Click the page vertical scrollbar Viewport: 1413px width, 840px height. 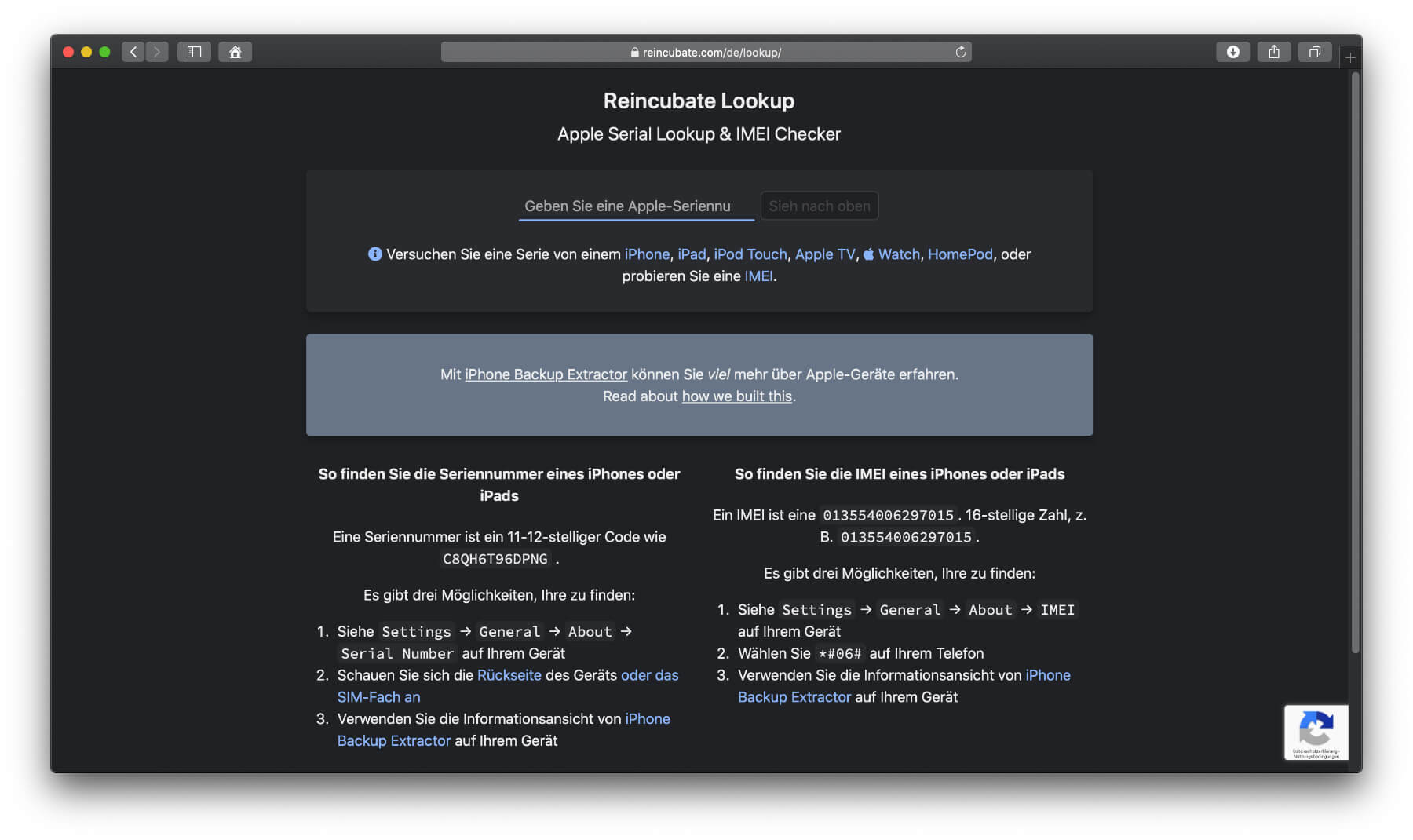(x=1354, y=361)
